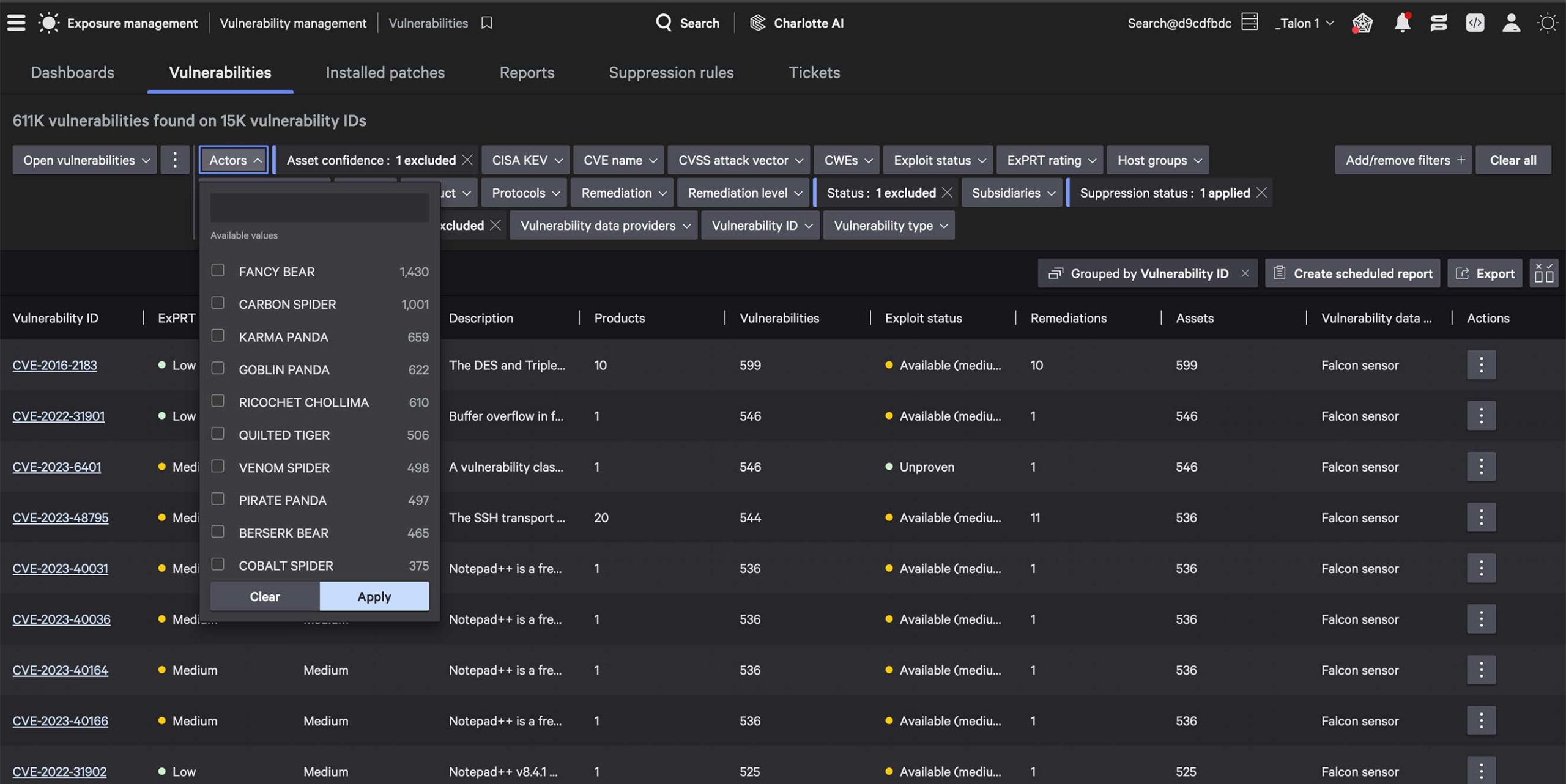Open the messages stack icon
Viewport: 1566px width, 784px height.
(1438, 23)
